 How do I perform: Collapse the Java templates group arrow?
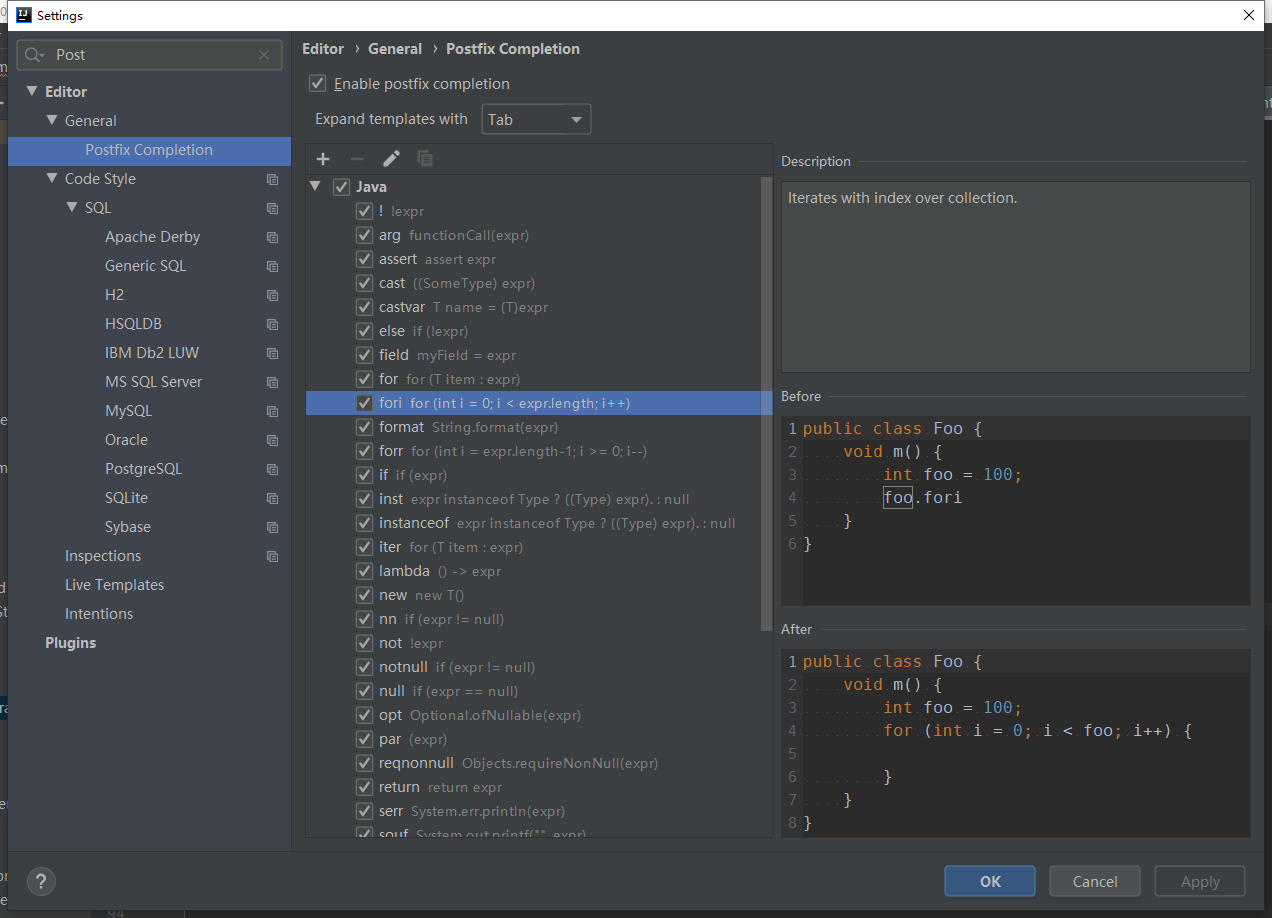[316, 187]
